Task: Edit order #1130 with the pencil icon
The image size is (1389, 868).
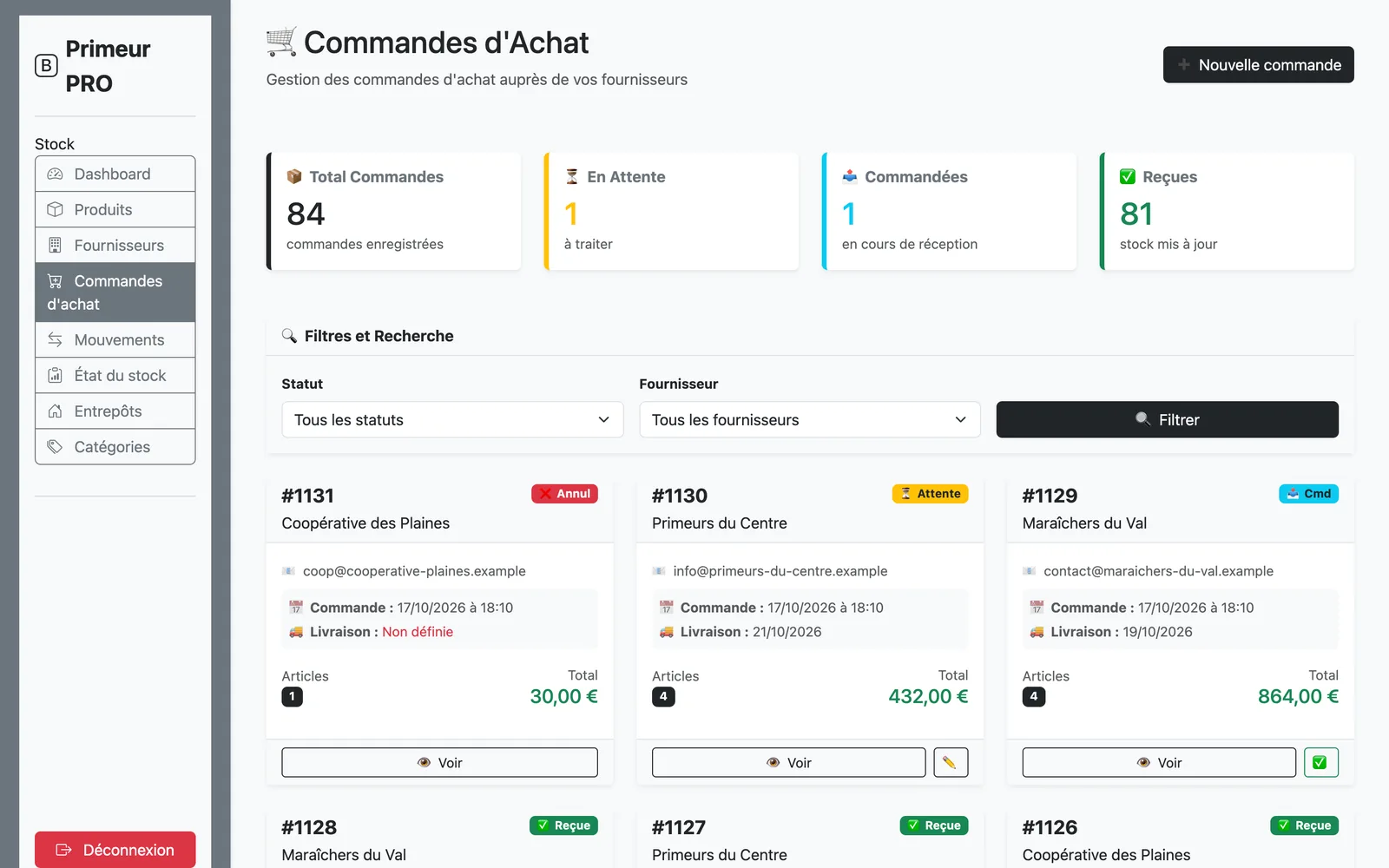Action: click(951, 762)
